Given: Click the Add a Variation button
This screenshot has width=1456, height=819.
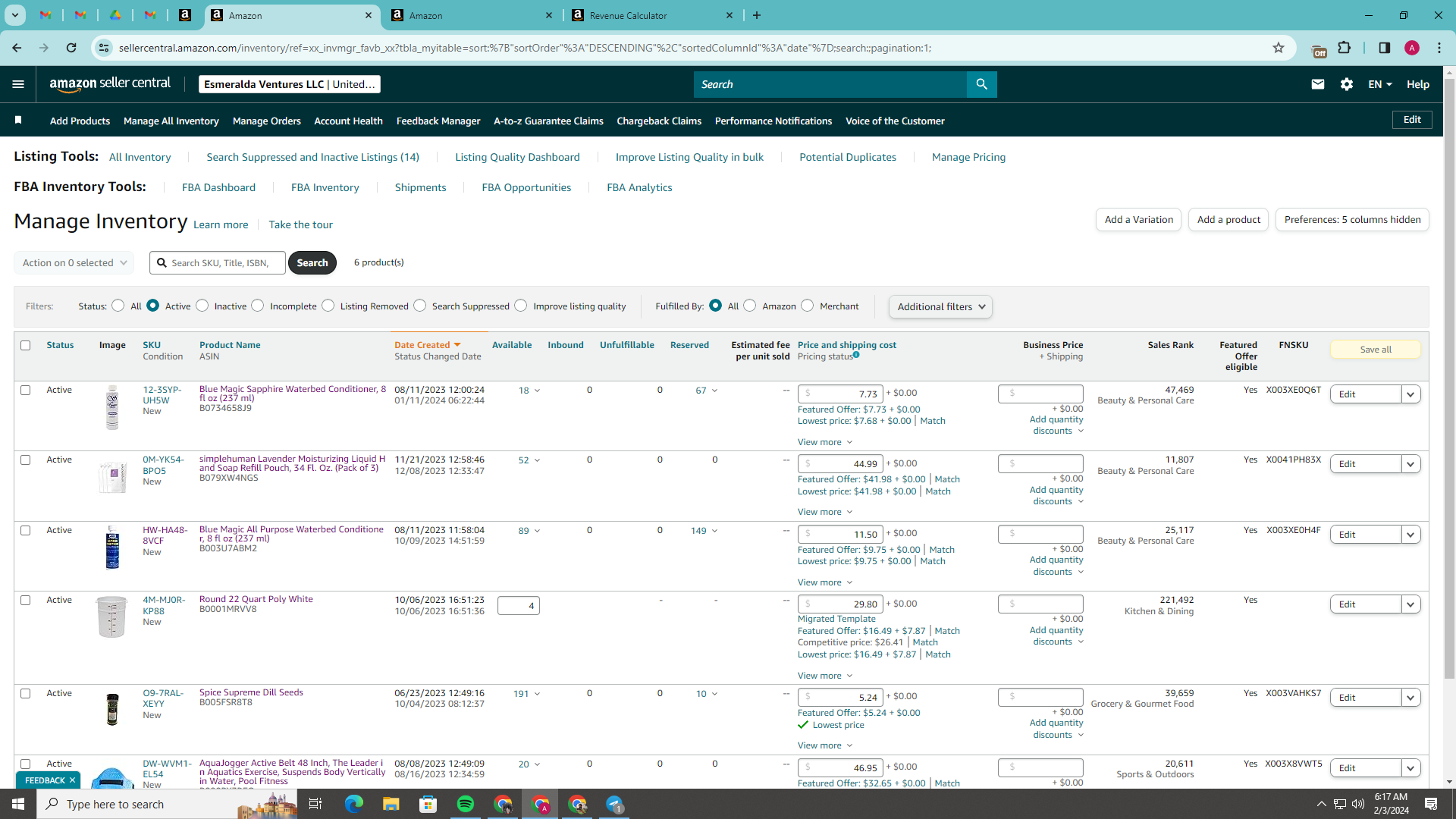Looking at the screenshot, I should 1138,220.
